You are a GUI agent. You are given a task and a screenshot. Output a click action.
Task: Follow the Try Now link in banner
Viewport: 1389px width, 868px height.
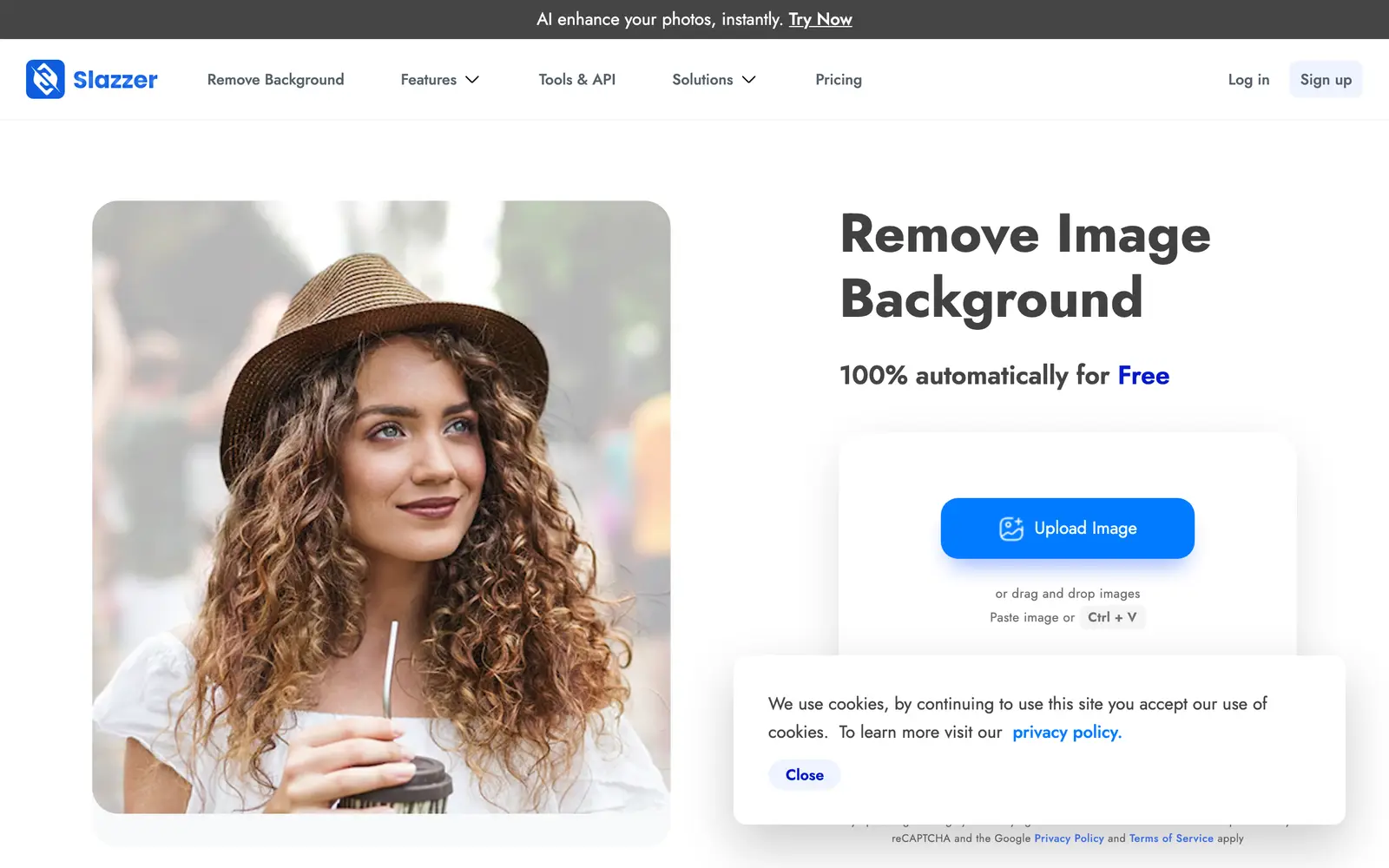click(x=820, y=19)
